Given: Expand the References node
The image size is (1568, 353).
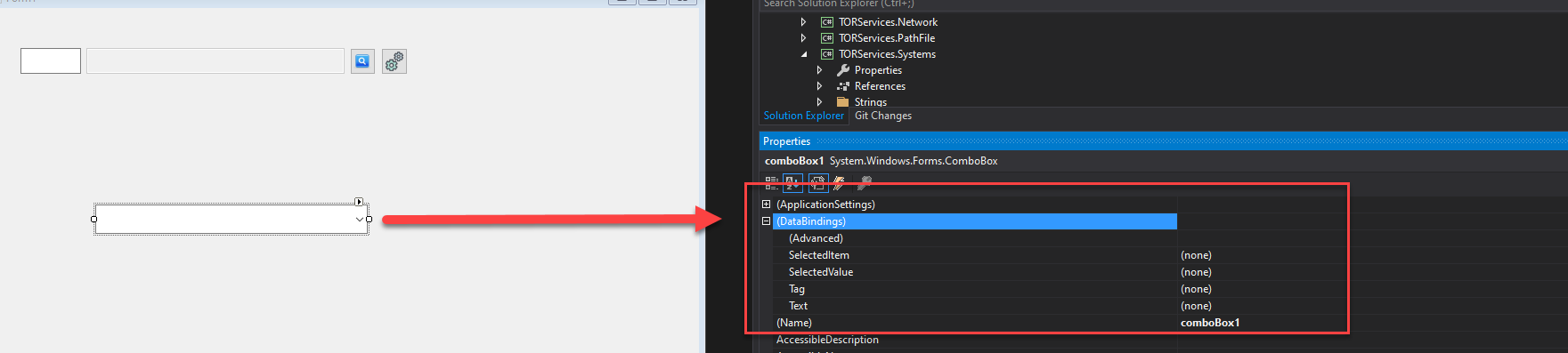Looking at the screenshot, I should (x=819, y=86).
